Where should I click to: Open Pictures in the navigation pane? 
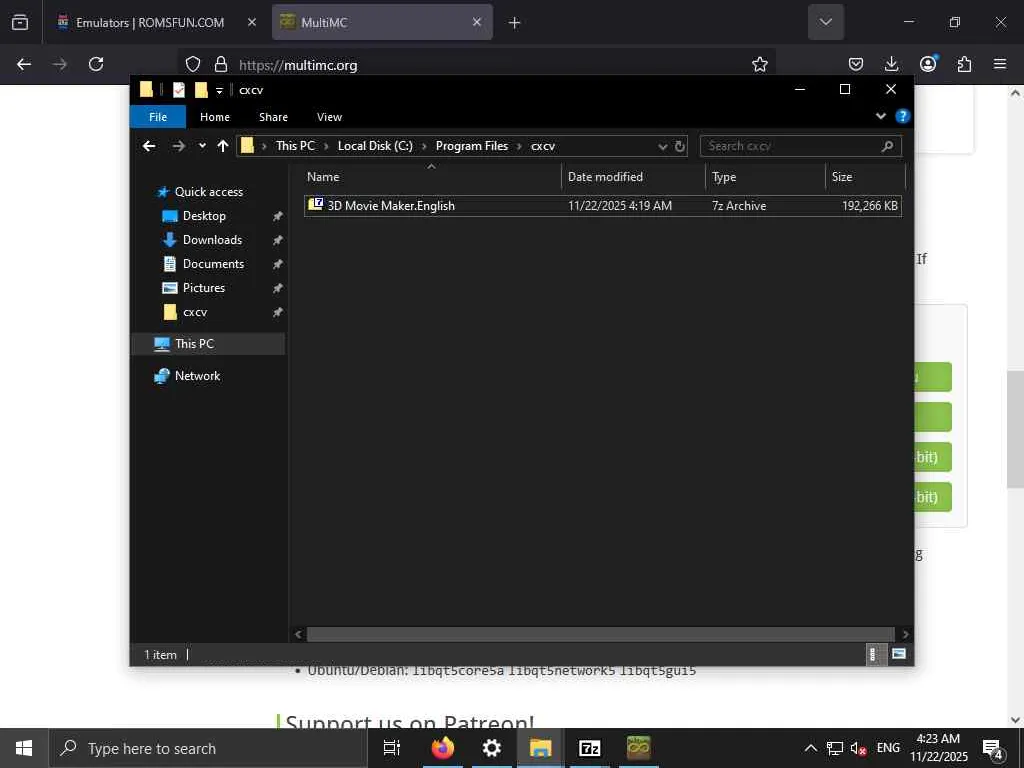[x=204, y=288]
